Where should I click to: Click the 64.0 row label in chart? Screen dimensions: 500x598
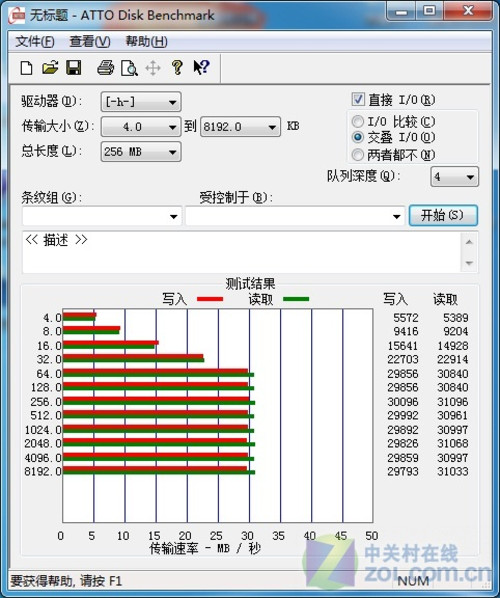pos(49,374)
